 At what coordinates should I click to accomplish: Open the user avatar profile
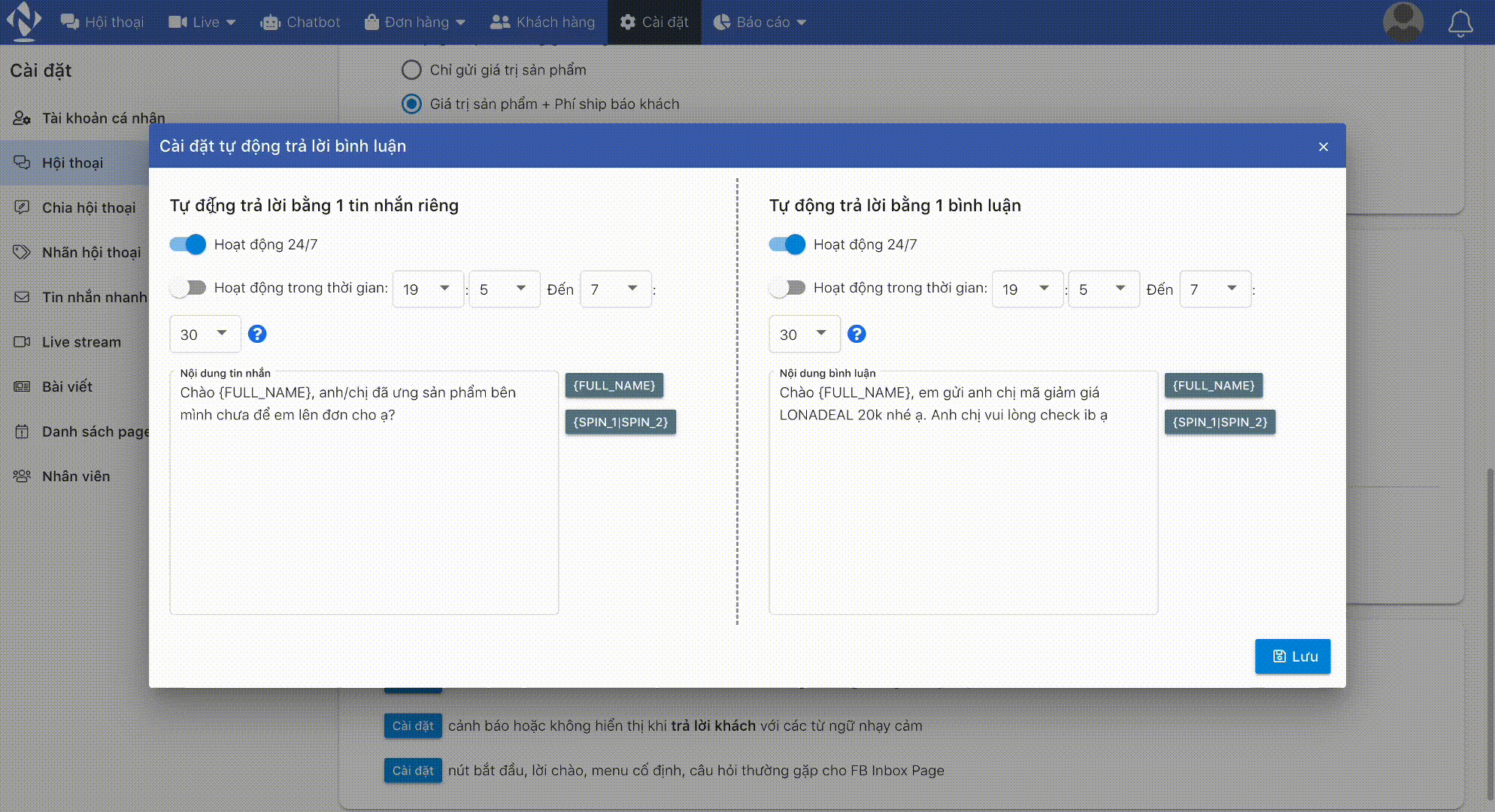pos(1403,22)
